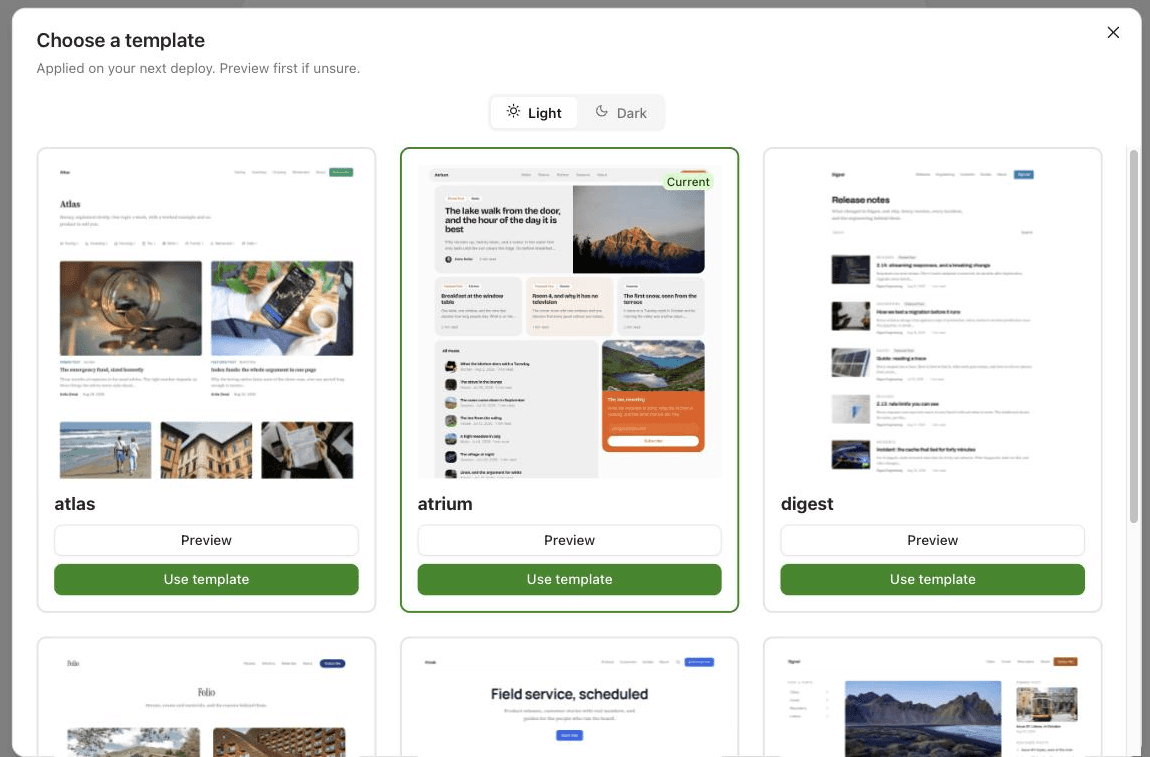Use the atlas template
This screenshot has width=1150, height=757.
pos(206,579)
